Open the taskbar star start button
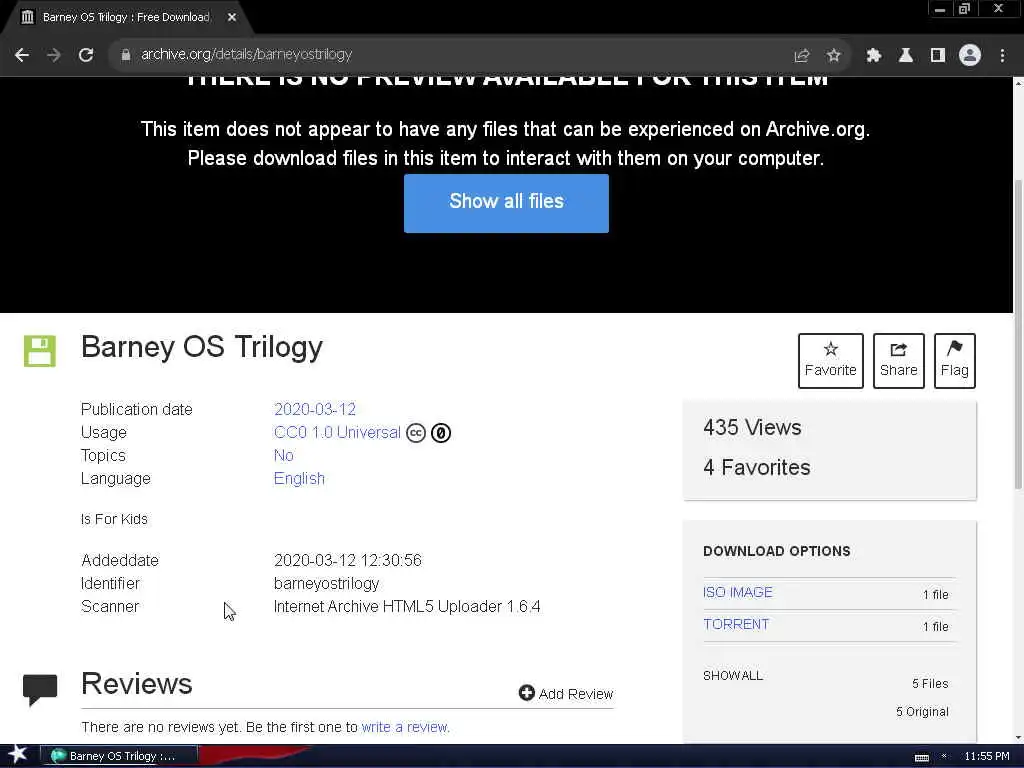This screenshot has height=768, width=1024. (x=18, y=754)
